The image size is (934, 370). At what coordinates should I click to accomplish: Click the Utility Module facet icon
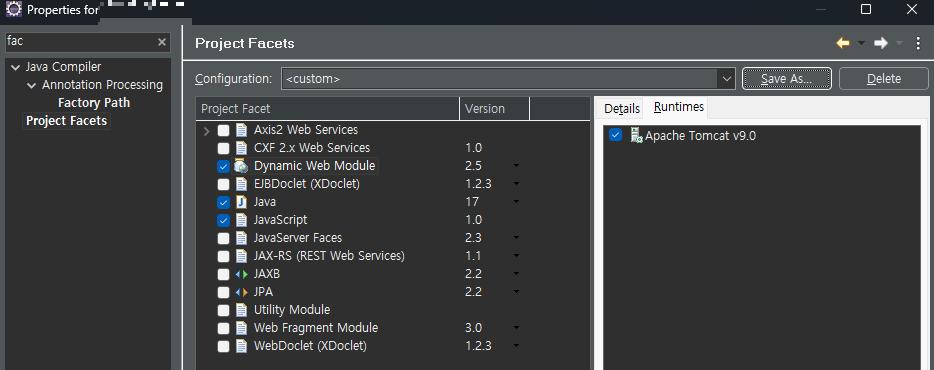pos(241,310)
